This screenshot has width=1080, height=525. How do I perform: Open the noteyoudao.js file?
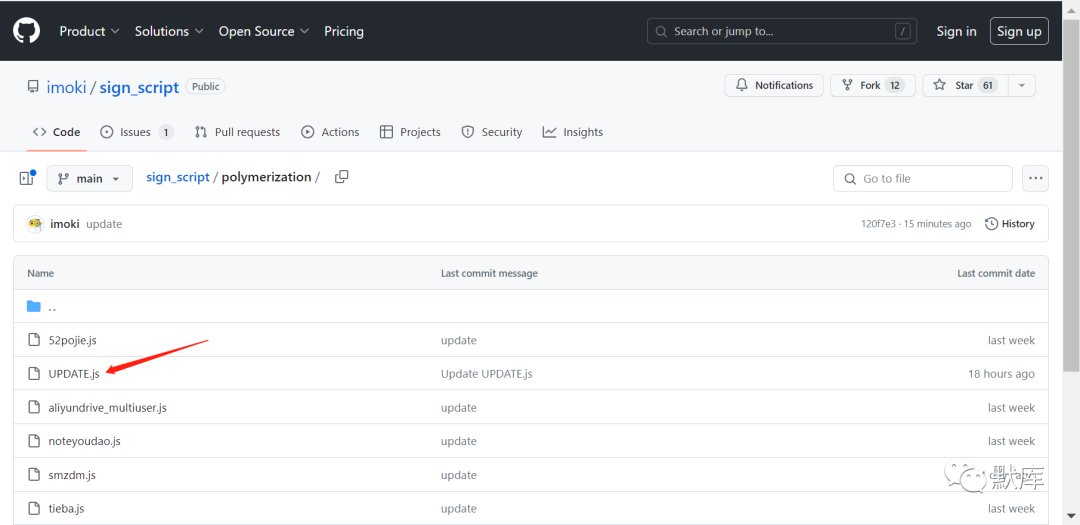pos(84,441)
